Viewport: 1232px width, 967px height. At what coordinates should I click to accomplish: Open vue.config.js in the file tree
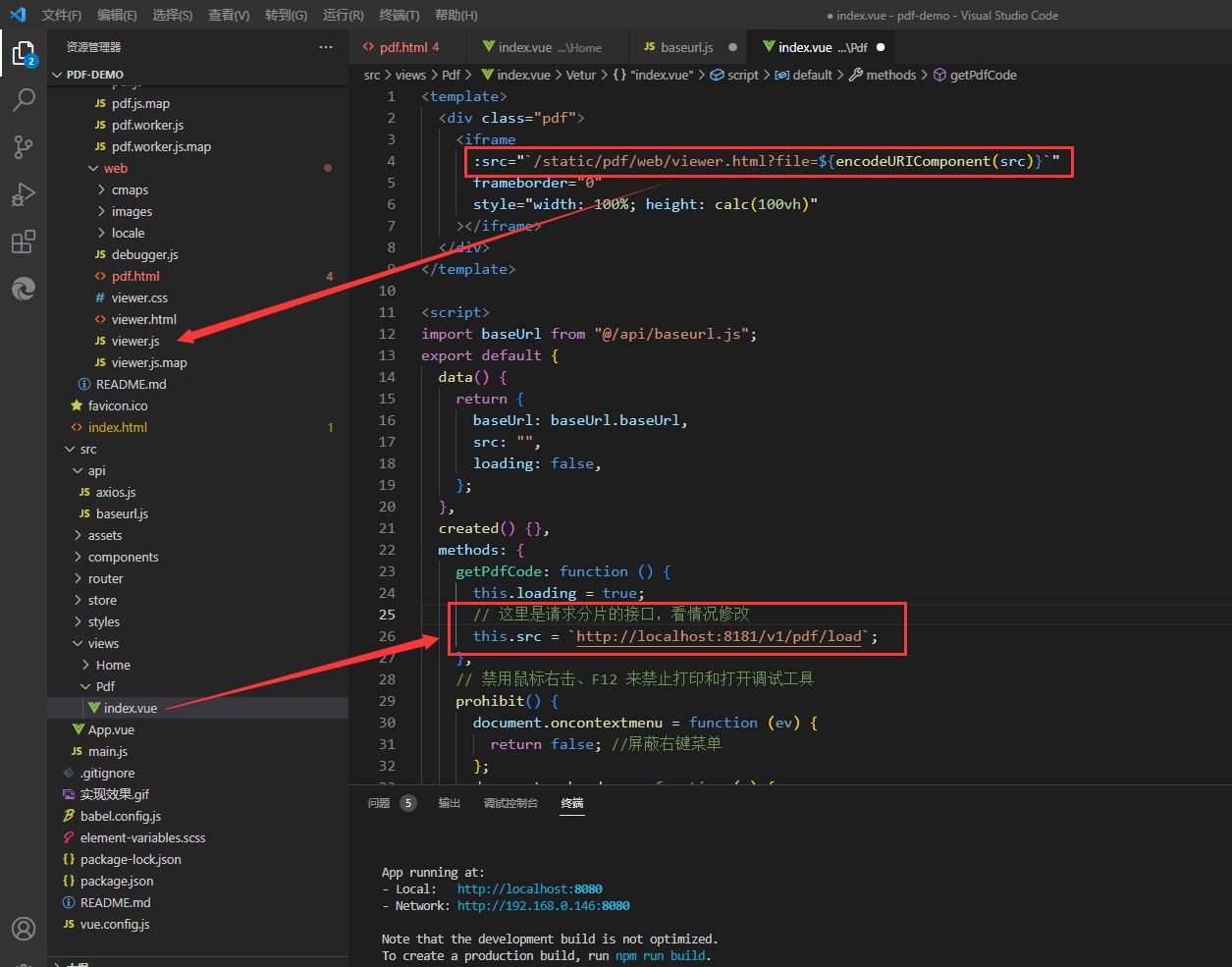coord(197,924)
